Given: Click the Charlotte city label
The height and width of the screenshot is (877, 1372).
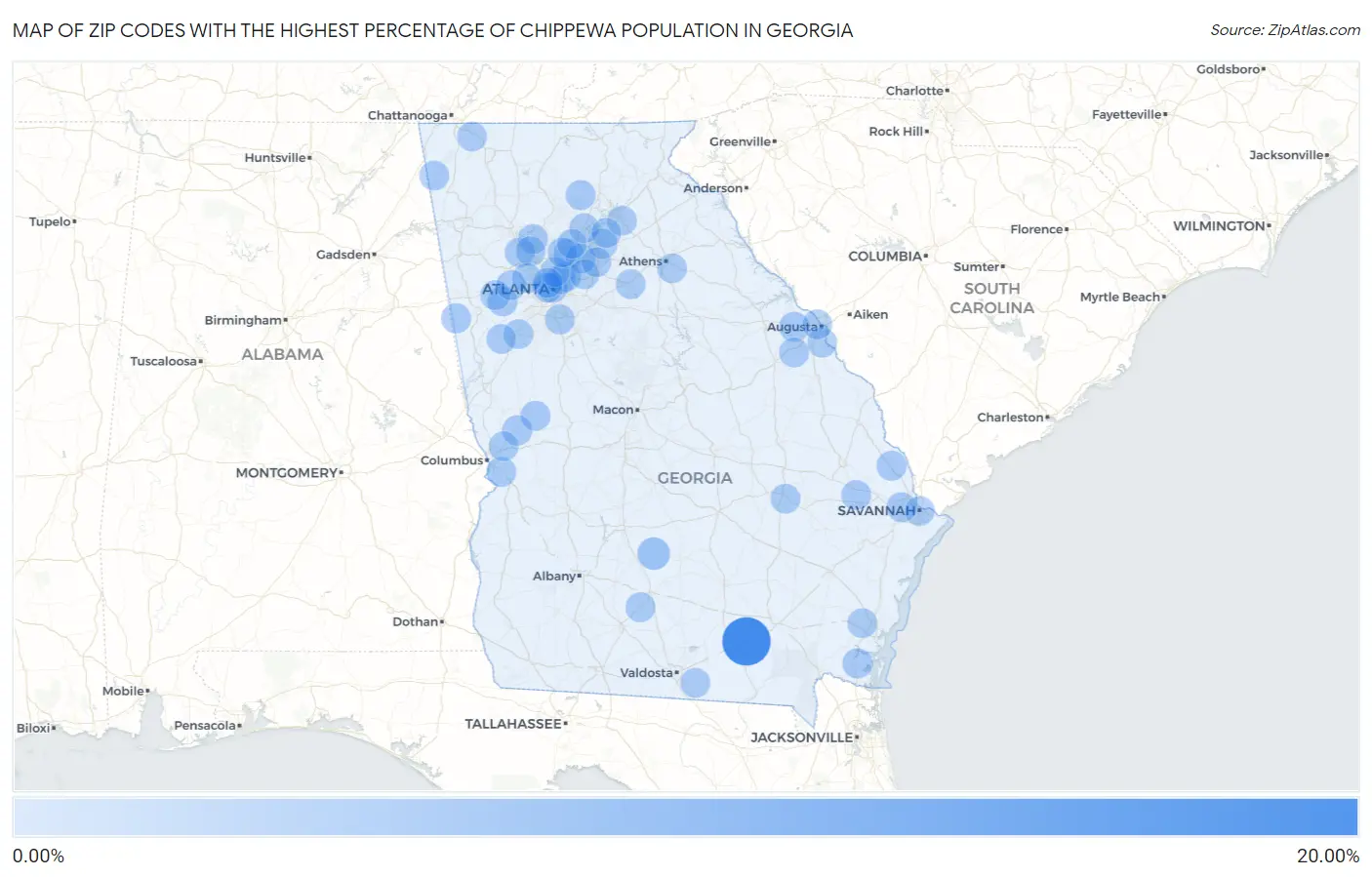Looking at the screenshot, I should [x=914, y=91].
